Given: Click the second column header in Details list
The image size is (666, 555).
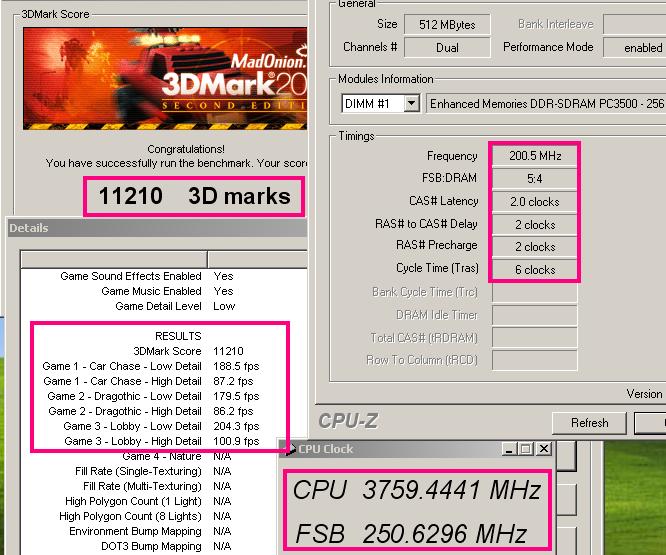Looking at the screenshot, I should tap(257, 259).
